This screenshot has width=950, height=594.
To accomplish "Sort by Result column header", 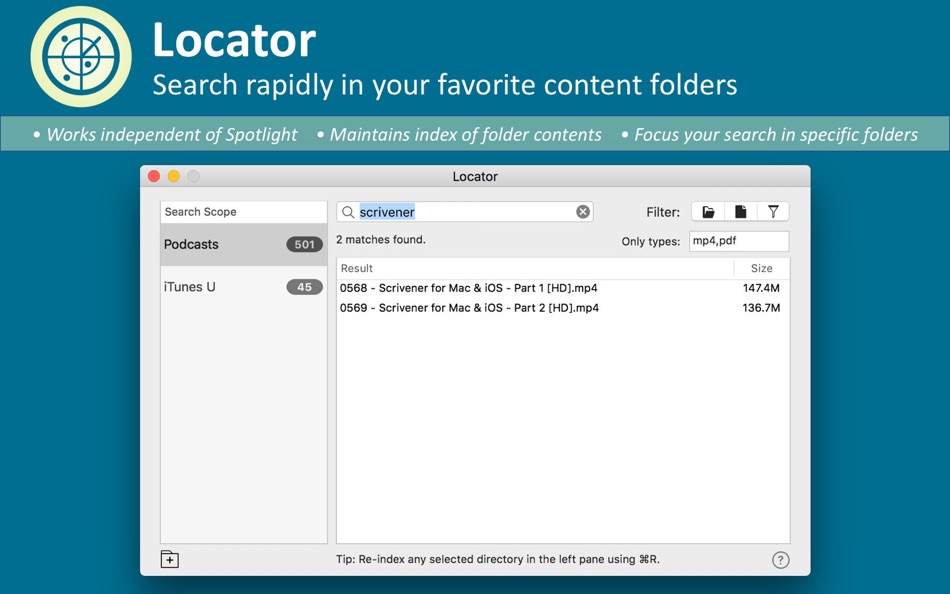I will point(535,268).
